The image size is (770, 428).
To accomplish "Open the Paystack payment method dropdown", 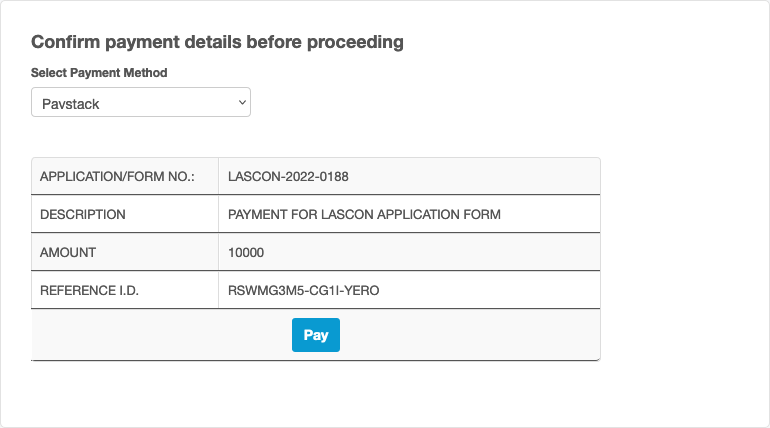I will [x=140, y=103].
